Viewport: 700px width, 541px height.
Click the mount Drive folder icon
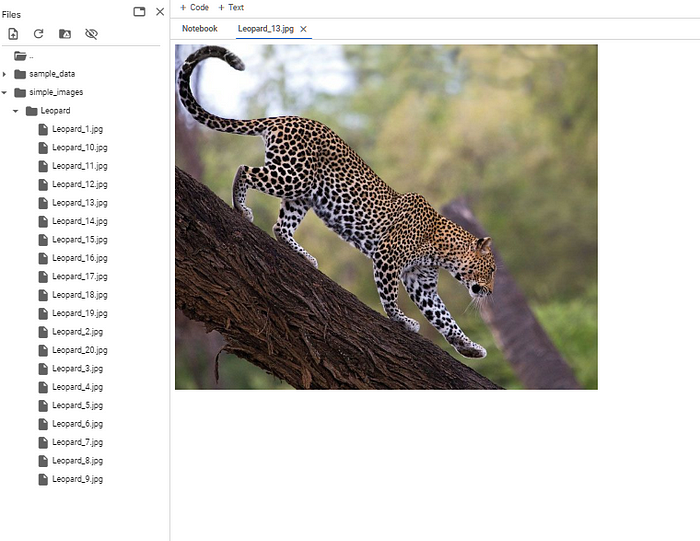65,34
